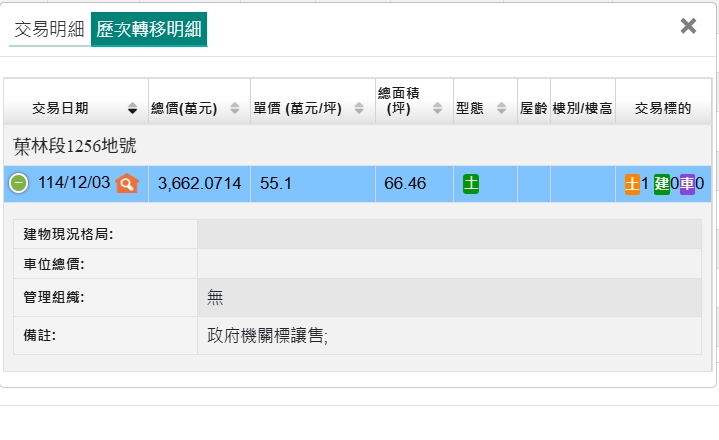The image size is (719, 440).
Task: Click the 屋齡 column header
Action: click(x=533, y=108)
